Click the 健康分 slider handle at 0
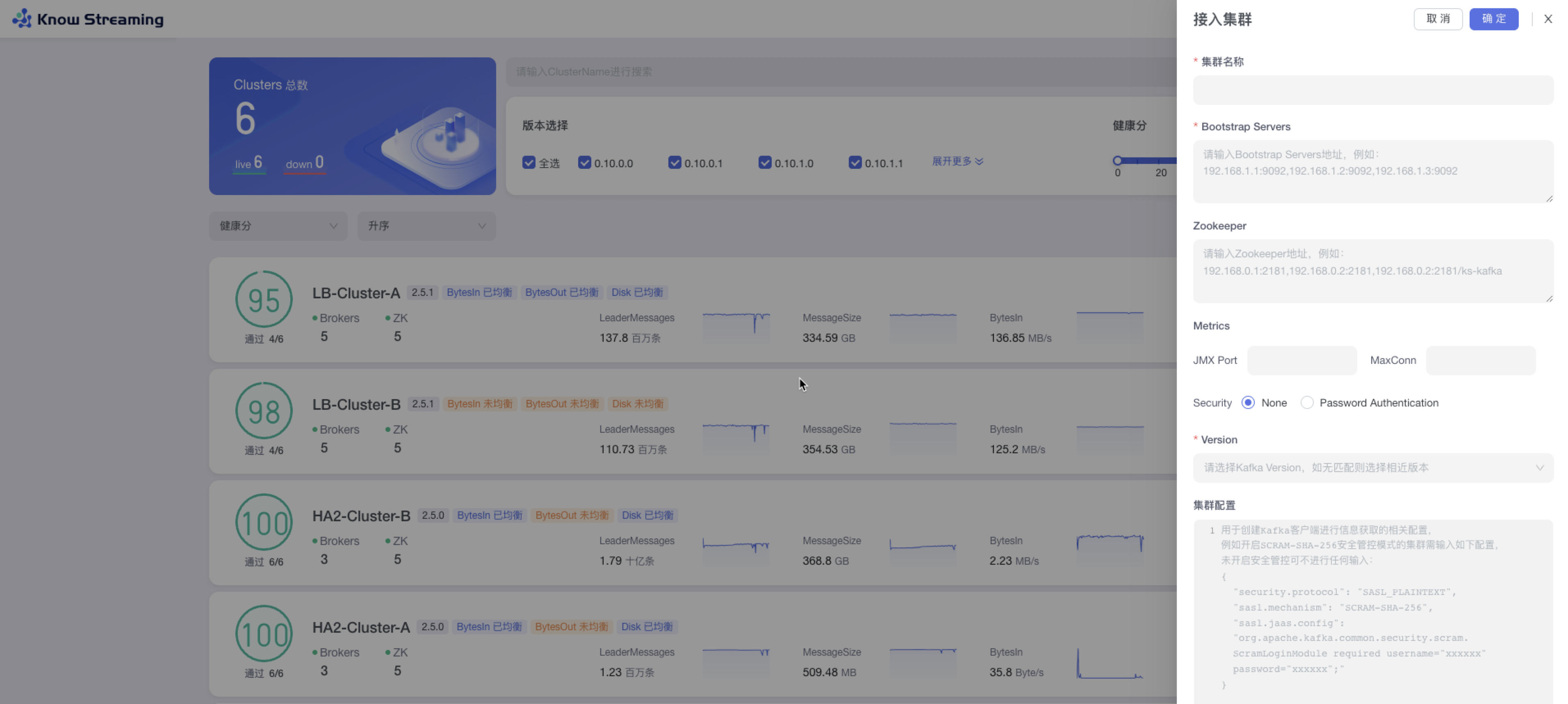 click(1117, 161)
